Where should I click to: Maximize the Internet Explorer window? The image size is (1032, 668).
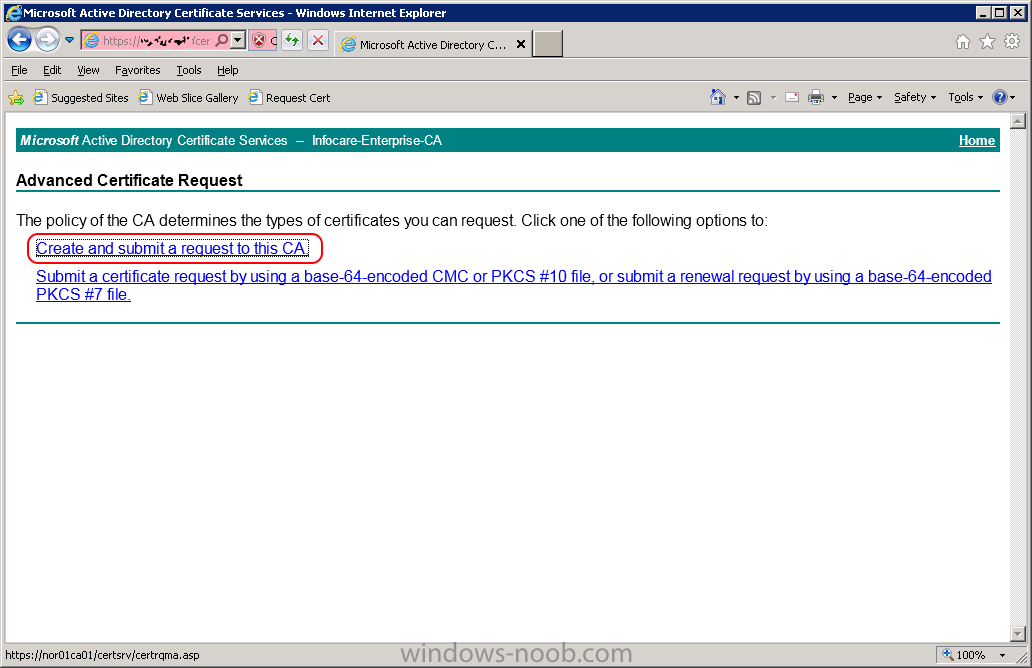pyautogui.click(x=999, y=13)
